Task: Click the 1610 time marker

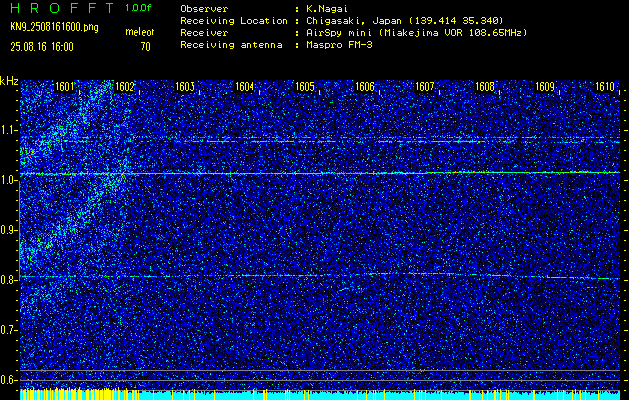Action: pos(605,87)
